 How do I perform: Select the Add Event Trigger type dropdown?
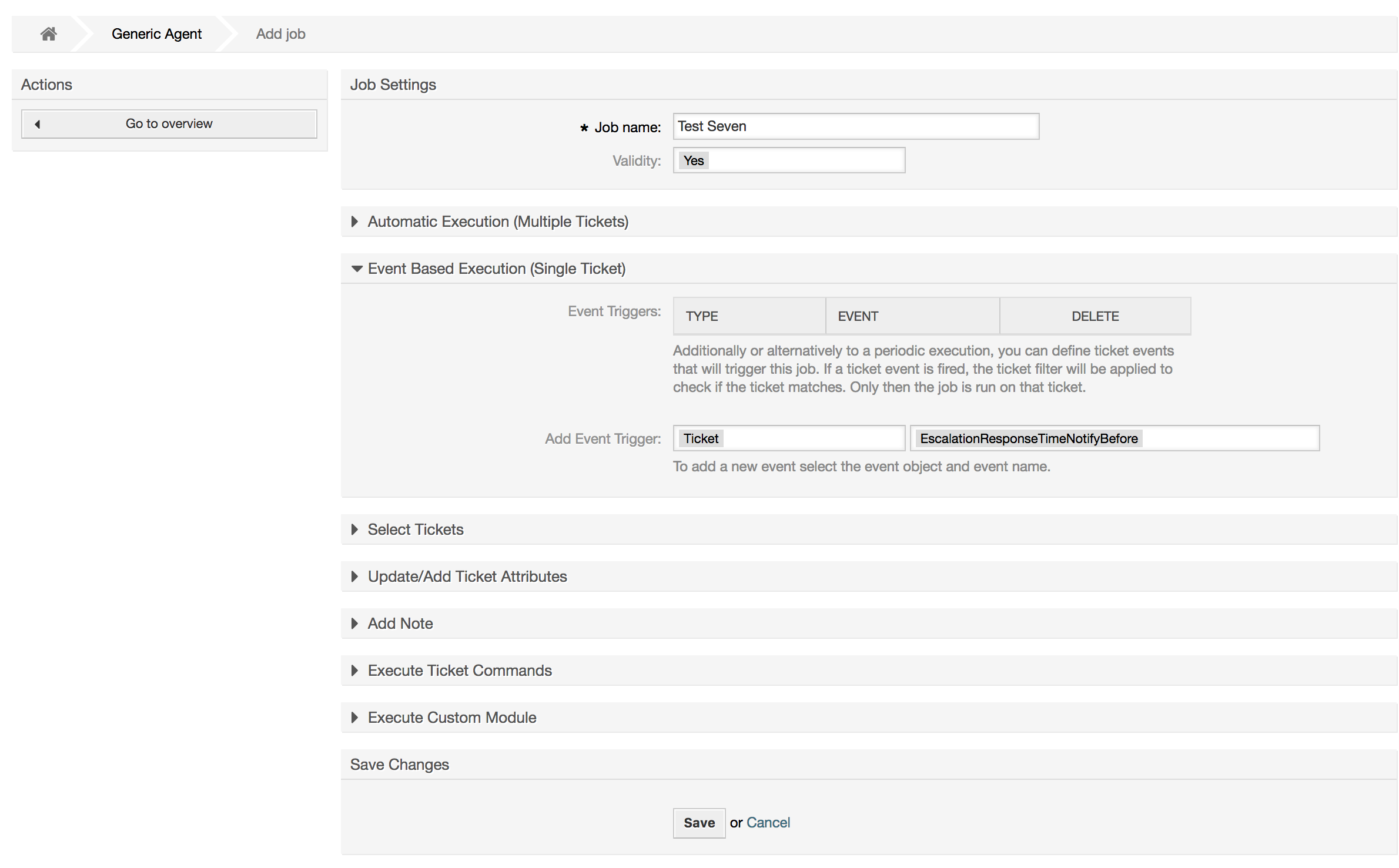pos(788,437)
